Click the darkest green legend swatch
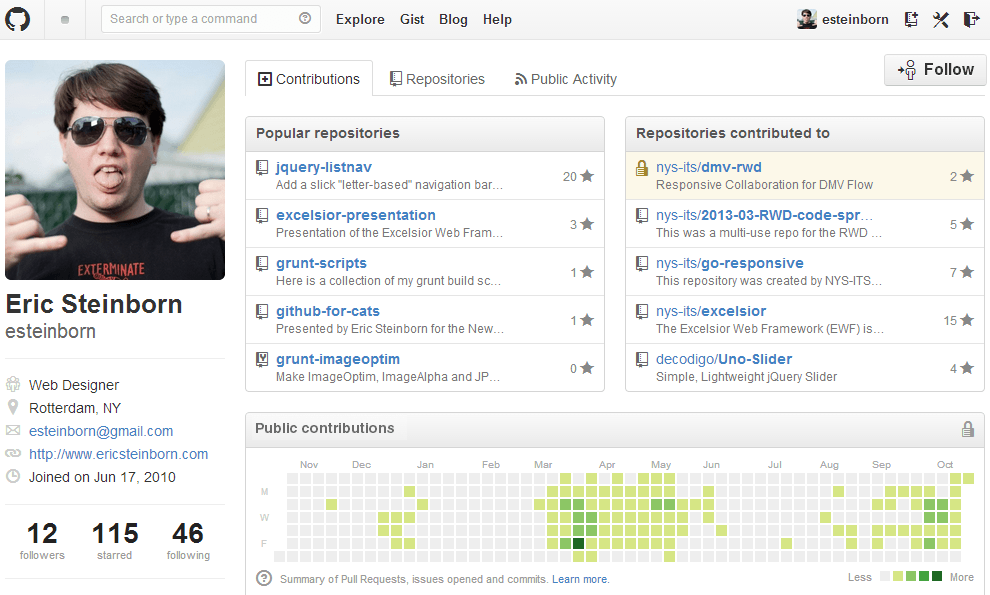This screenshot has width=990, height=595. tap(937, 576)
